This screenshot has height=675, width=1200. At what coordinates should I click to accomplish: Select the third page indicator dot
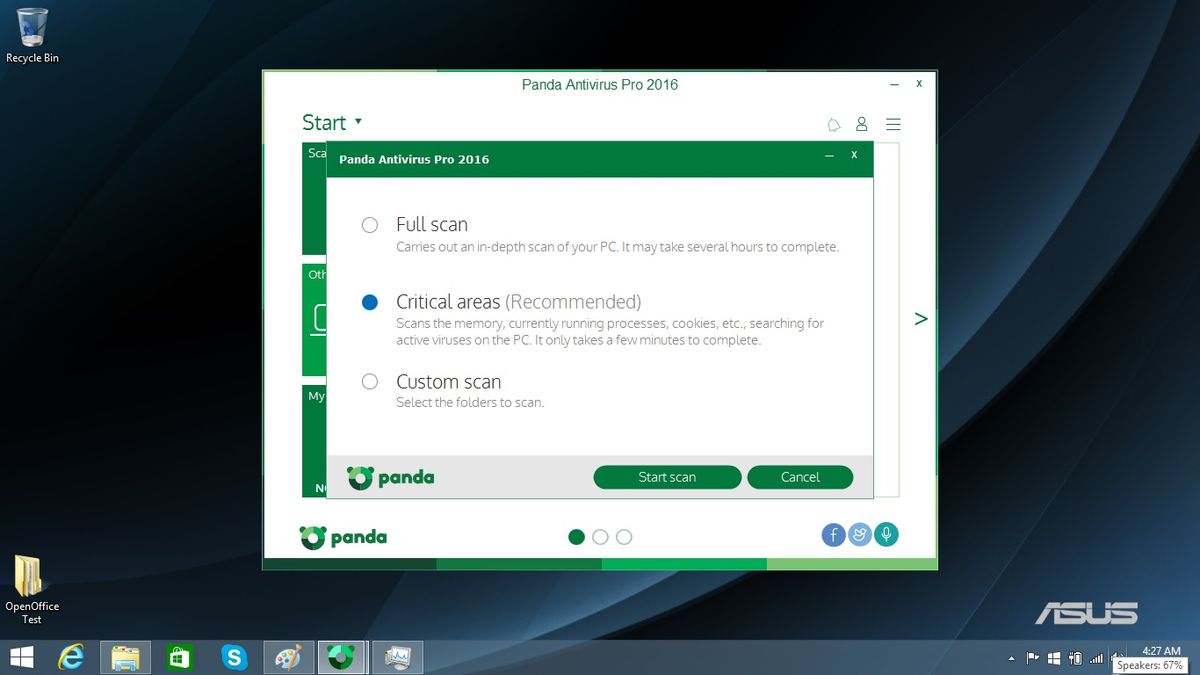click(624, 537)
